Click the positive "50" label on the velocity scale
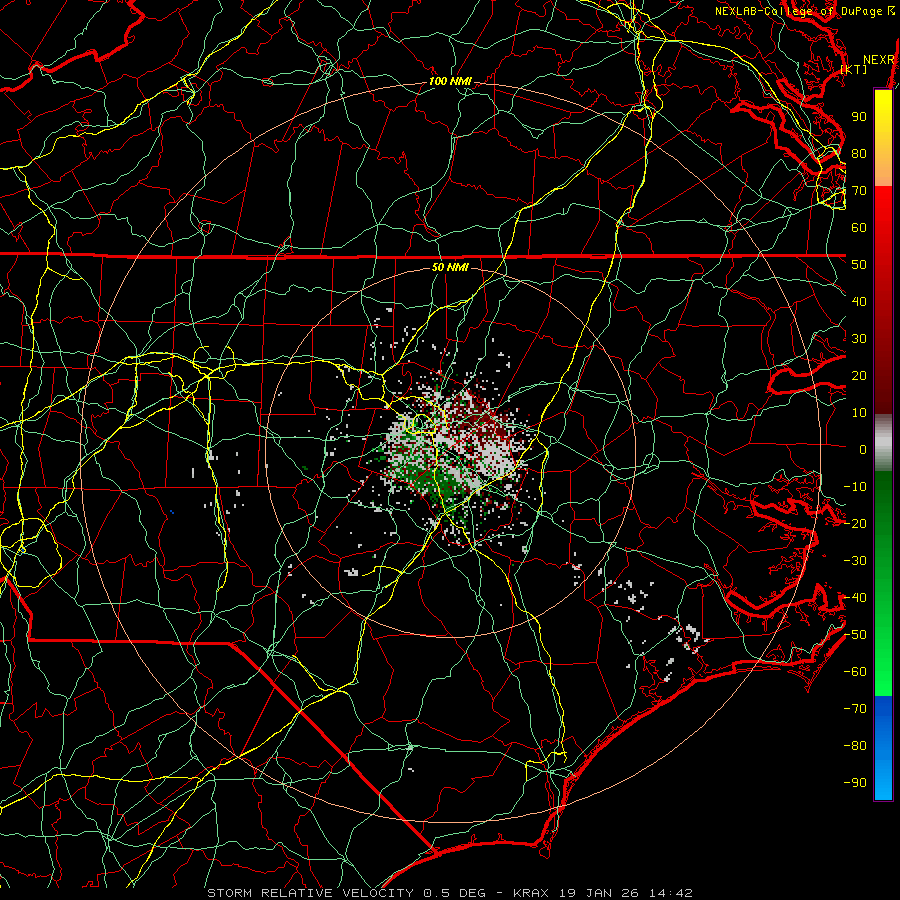This screenshot has width=900, height=900. 859,265
